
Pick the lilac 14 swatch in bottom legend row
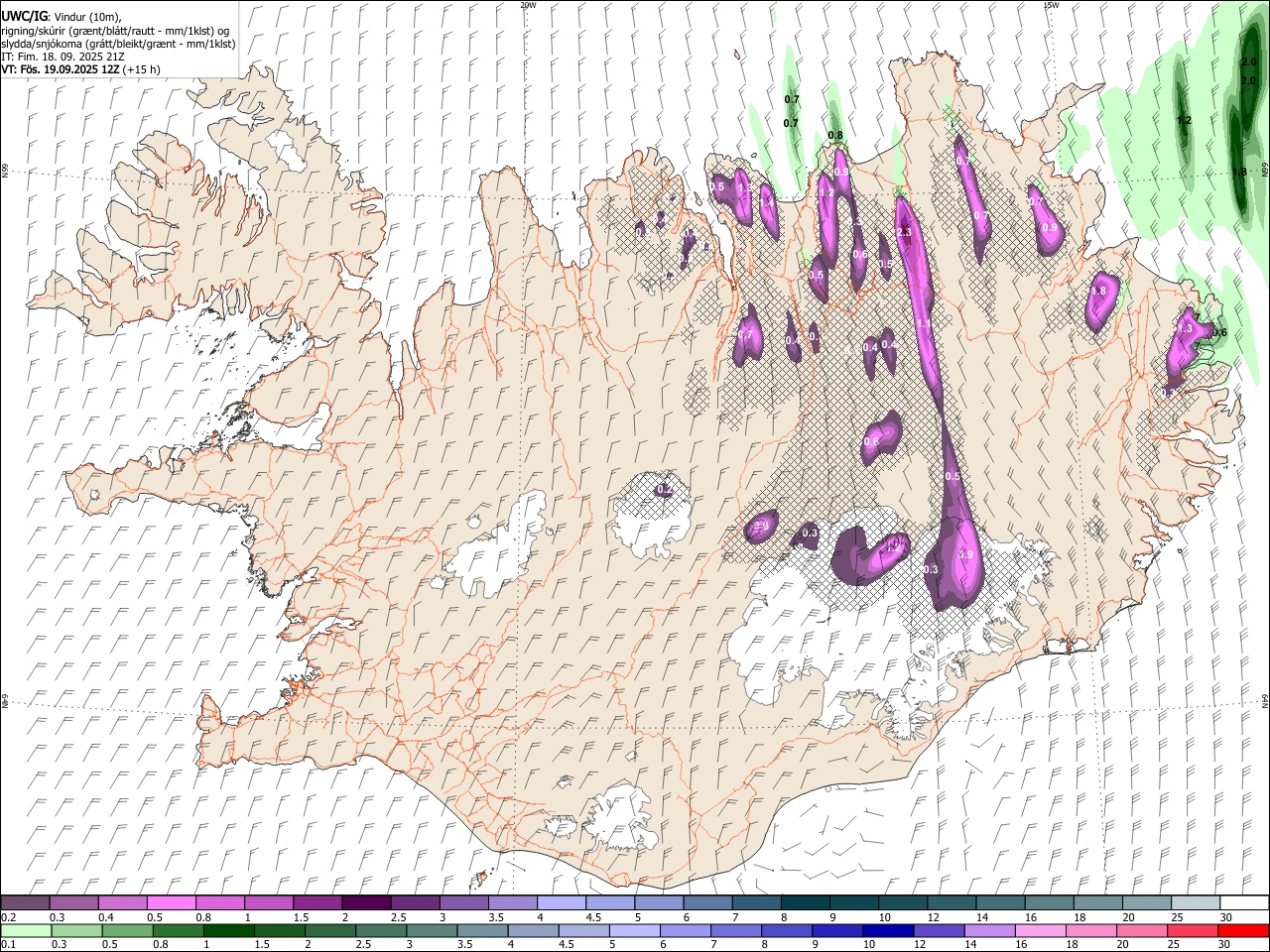pyautogui.click(x=989, y=930)
